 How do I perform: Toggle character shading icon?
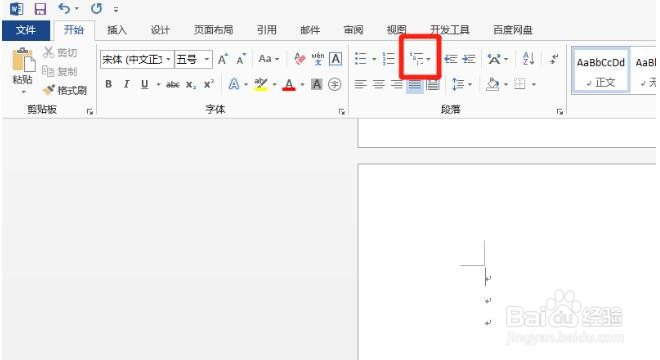317,84
